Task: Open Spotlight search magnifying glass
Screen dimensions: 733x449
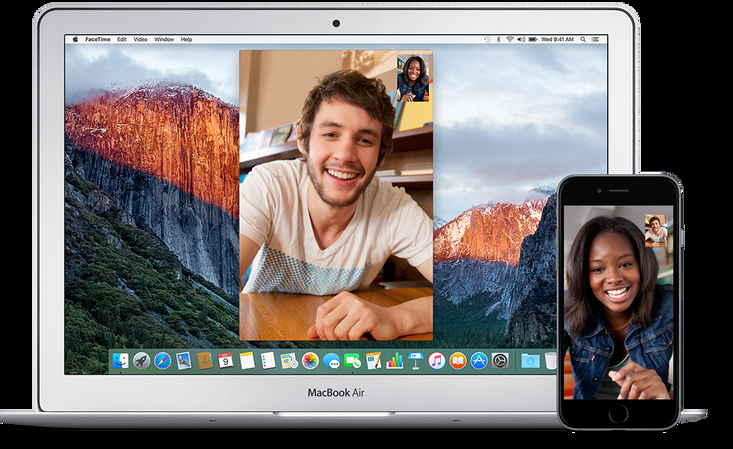Action: coord(583,39)
